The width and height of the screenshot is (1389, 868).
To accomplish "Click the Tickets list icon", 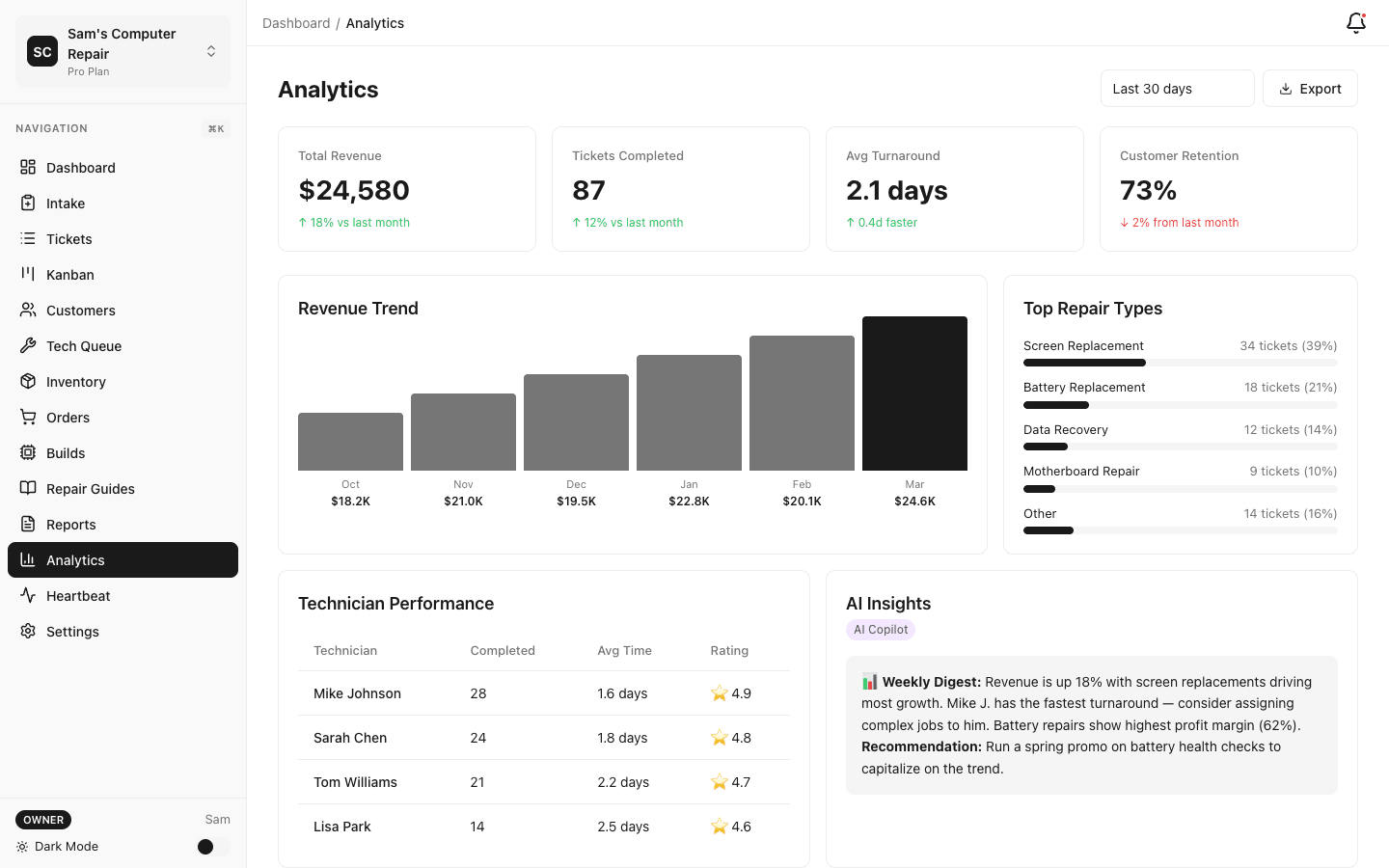I will pyautogui.click(x=30, y=238).
